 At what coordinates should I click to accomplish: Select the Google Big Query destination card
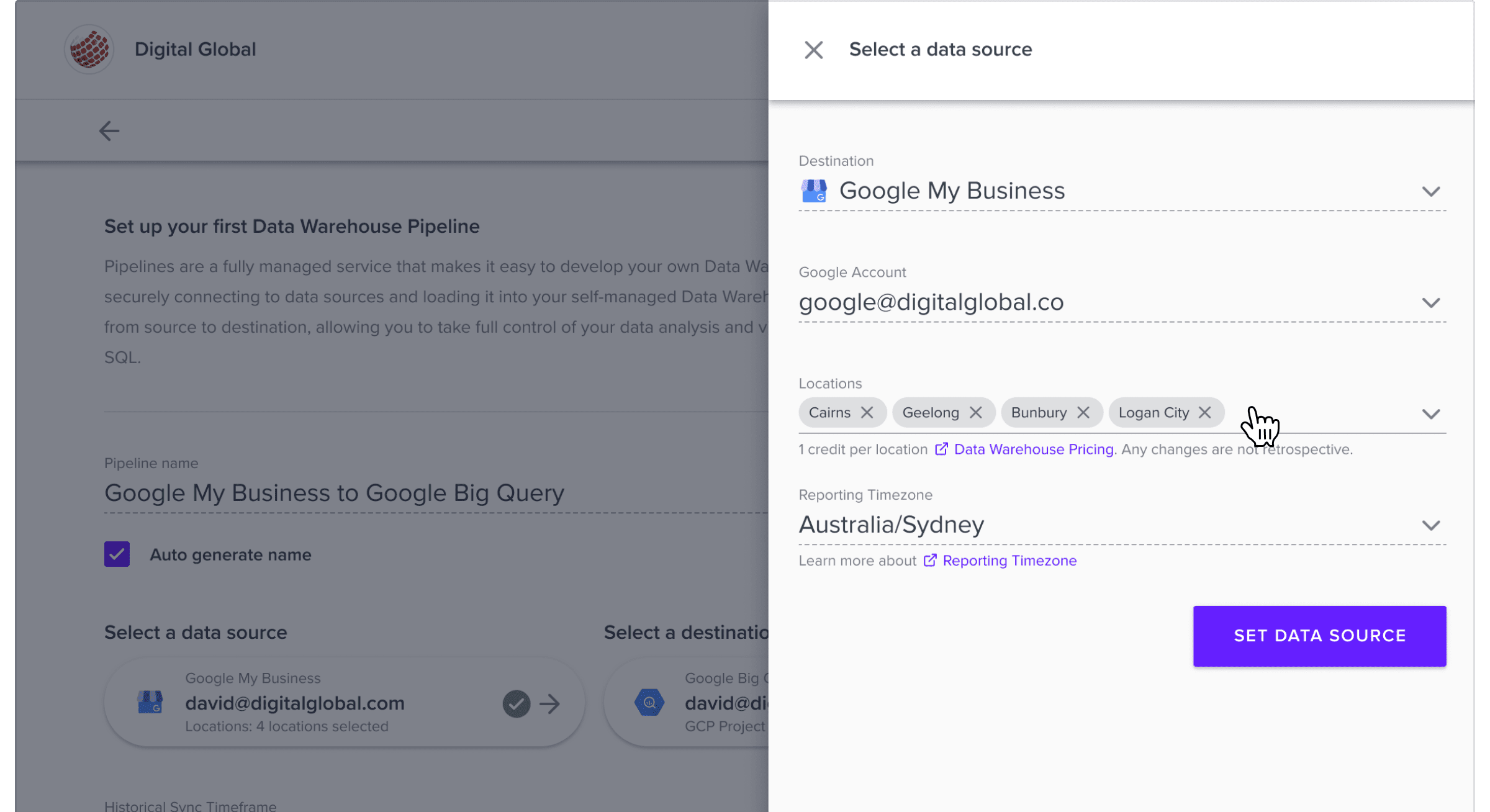pos(687,703)
